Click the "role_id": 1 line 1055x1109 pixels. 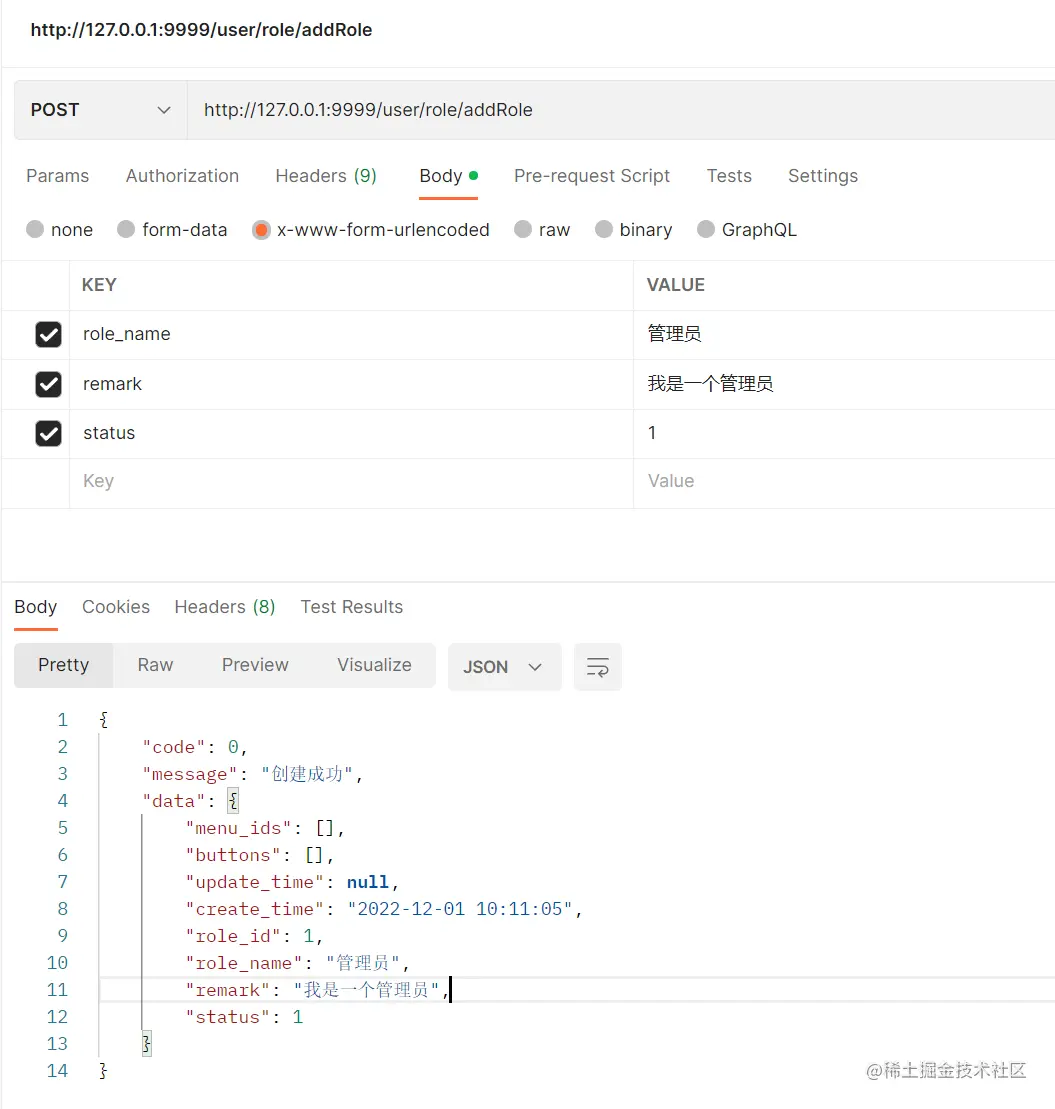click(254, 936)
